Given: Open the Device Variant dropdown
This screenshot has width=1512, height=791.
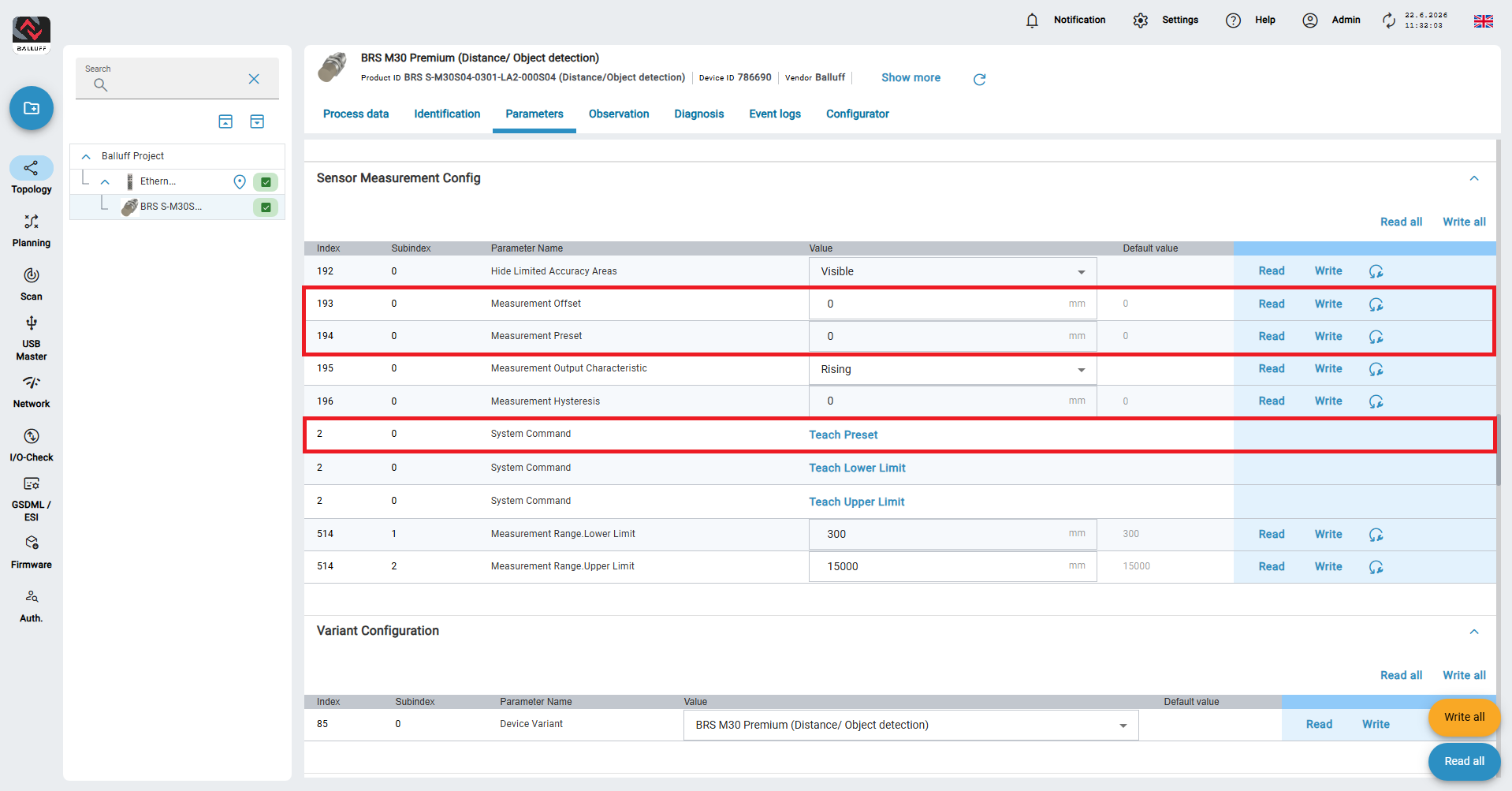Looking at the screenshot, I should [x=911, y=725].
